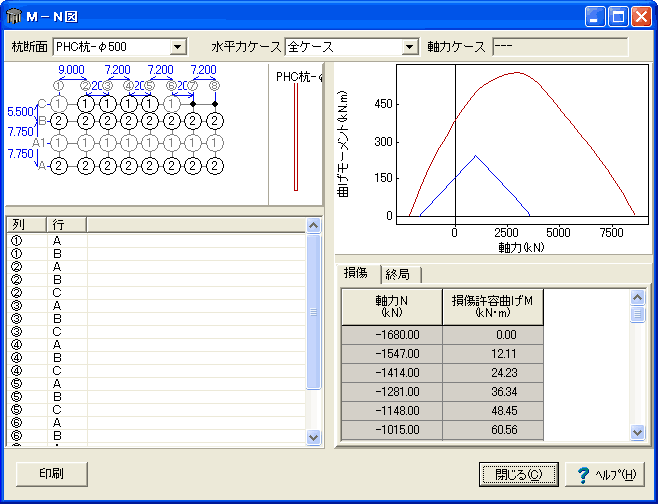
Task: Select list row ⑤ C
Action: point(156,410)
